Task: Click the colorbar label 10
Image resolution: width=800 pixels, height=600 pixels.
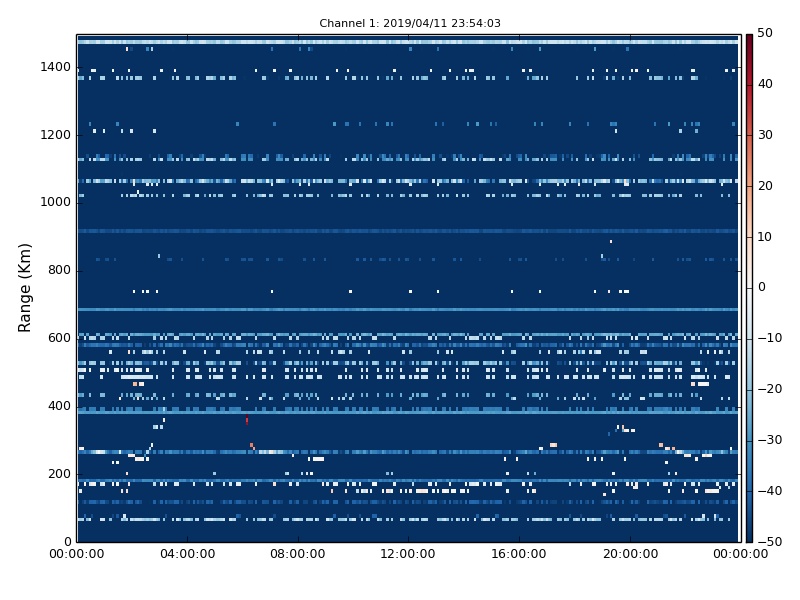Action: [765, 237]
